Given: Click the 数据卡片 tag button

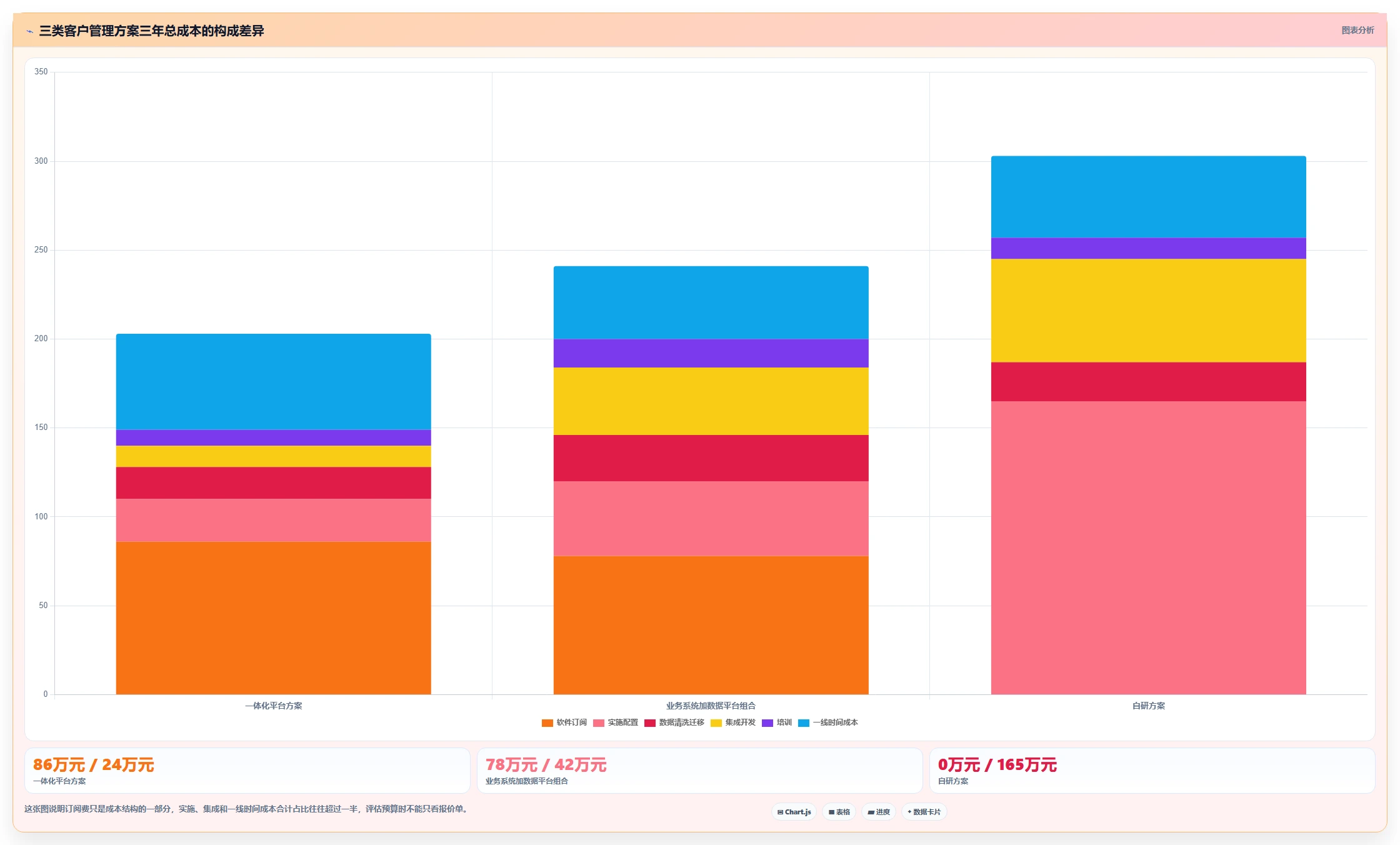Looking at the screenshot, I should click(924, 812).
